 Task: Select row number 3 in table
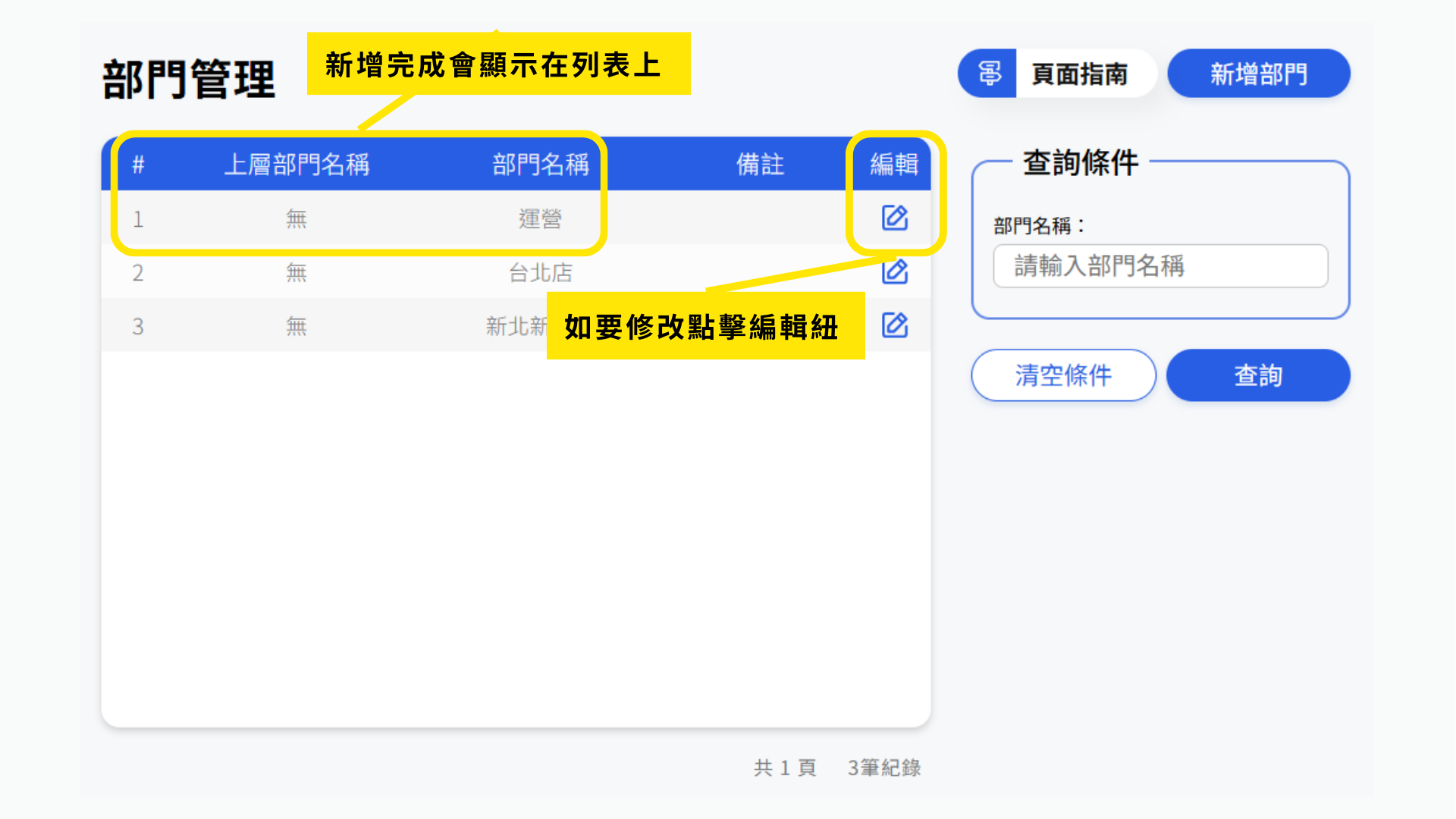tap(138, 326)
